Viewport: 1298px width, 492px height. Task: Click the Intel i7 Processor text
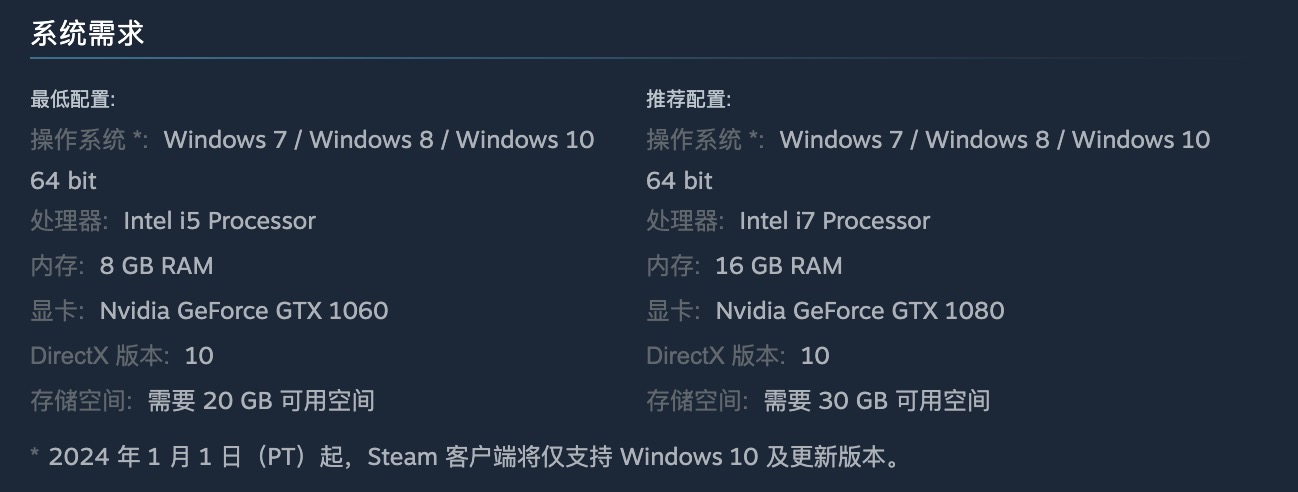point(835,221)
